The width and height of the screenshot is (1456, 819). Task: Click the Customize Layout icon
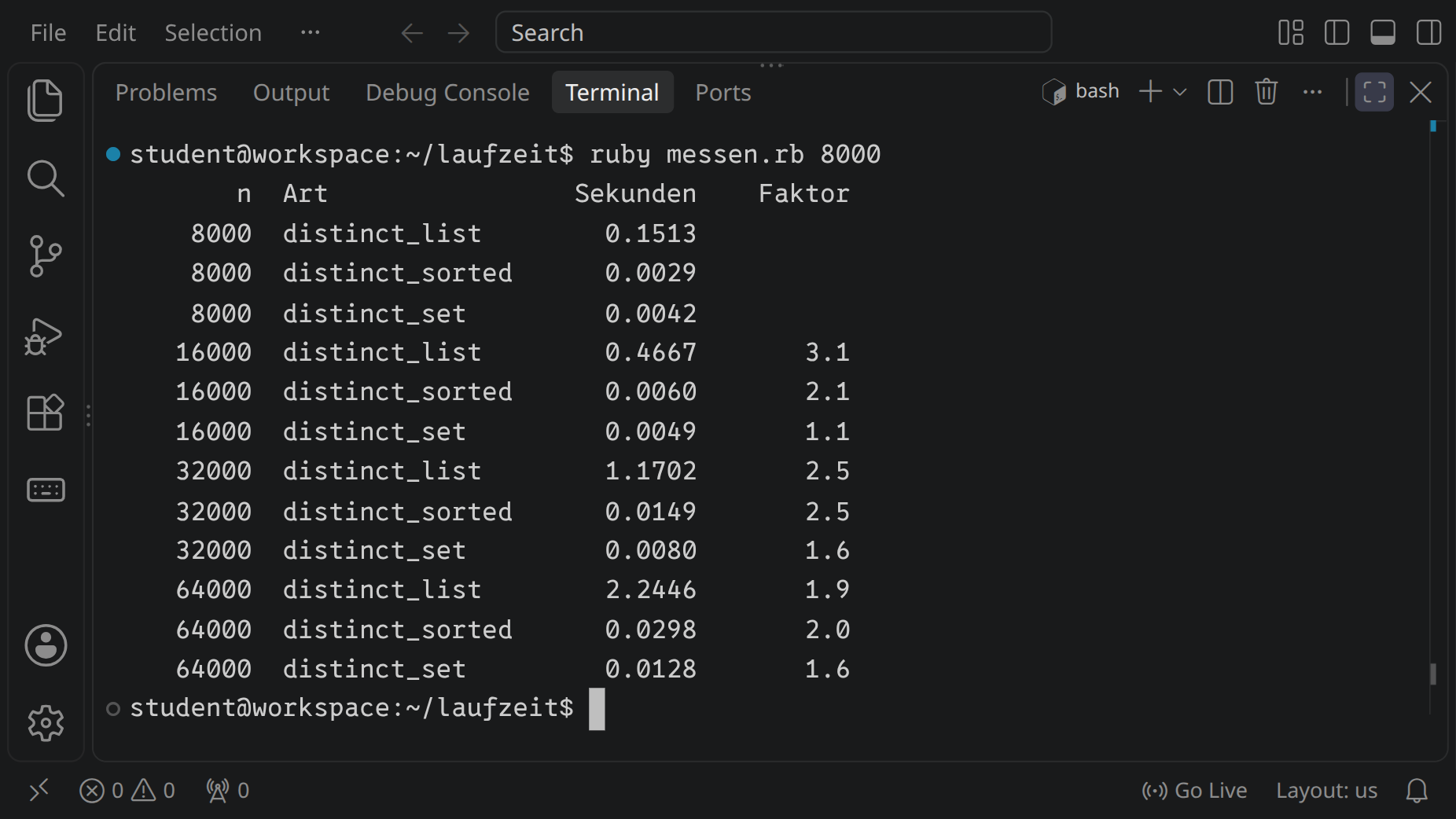(x=1291, y=33)
